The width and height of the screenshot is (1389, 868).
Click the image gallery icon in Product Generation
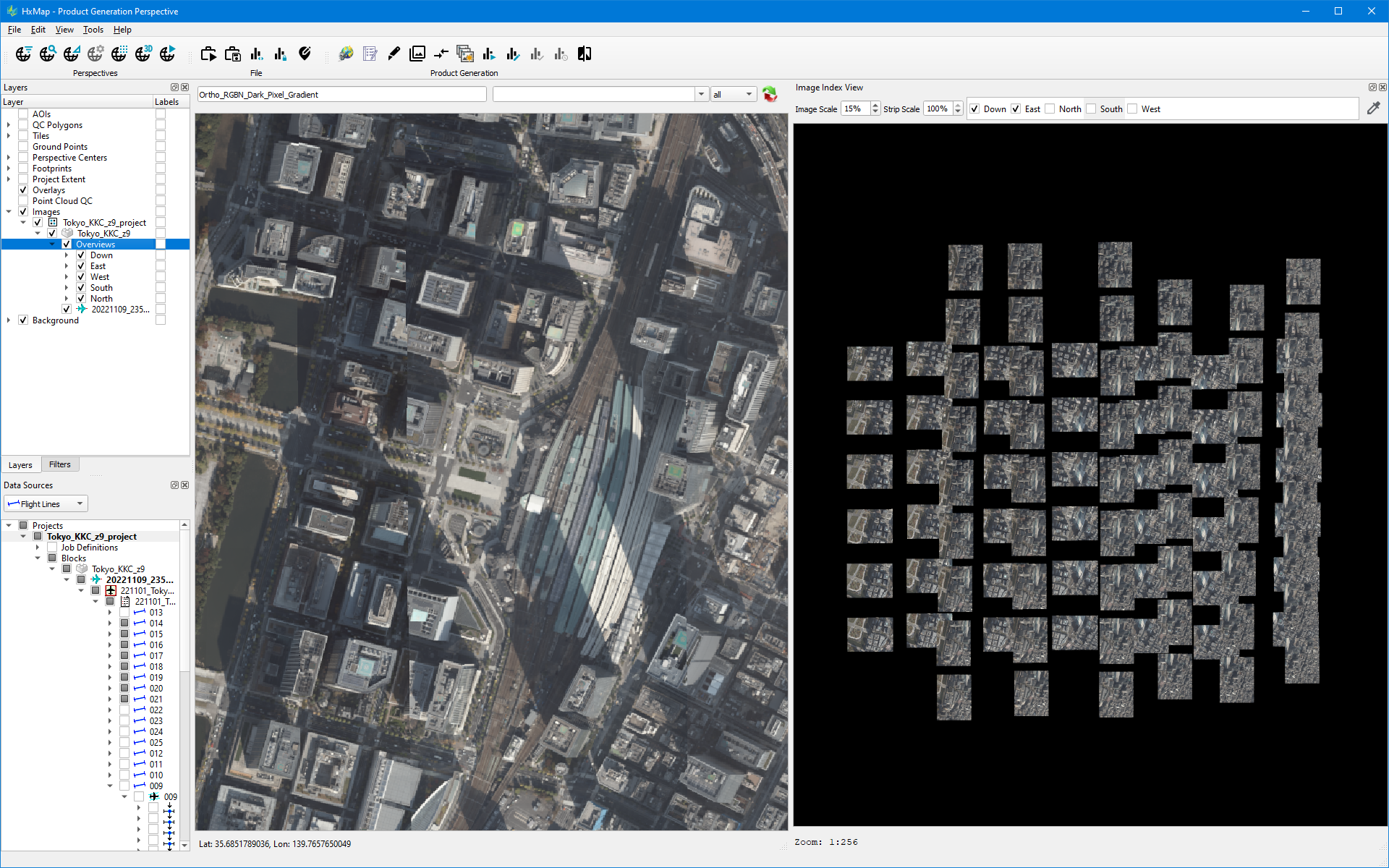(x=417, y=54)
